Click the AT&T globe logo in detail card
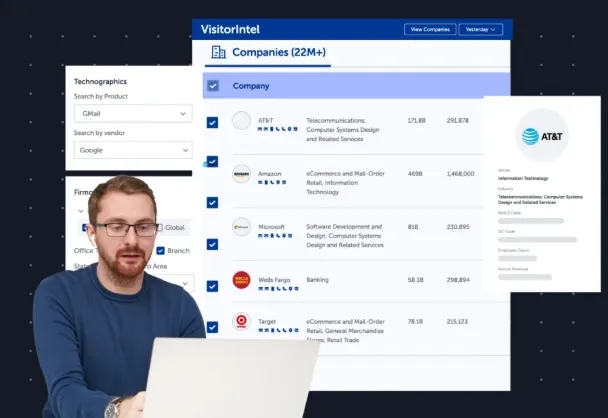 (530, 136)
